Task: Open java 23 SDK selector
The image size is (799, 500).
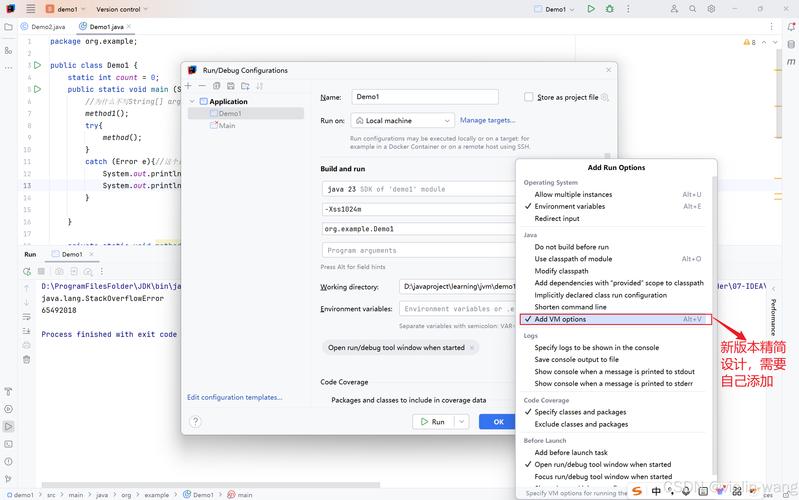Action: pyautogui.click(x=419, y=189)
